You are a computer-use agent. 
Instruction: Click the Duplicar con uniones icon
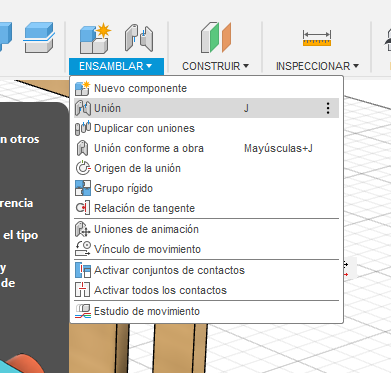pos(83,128)
